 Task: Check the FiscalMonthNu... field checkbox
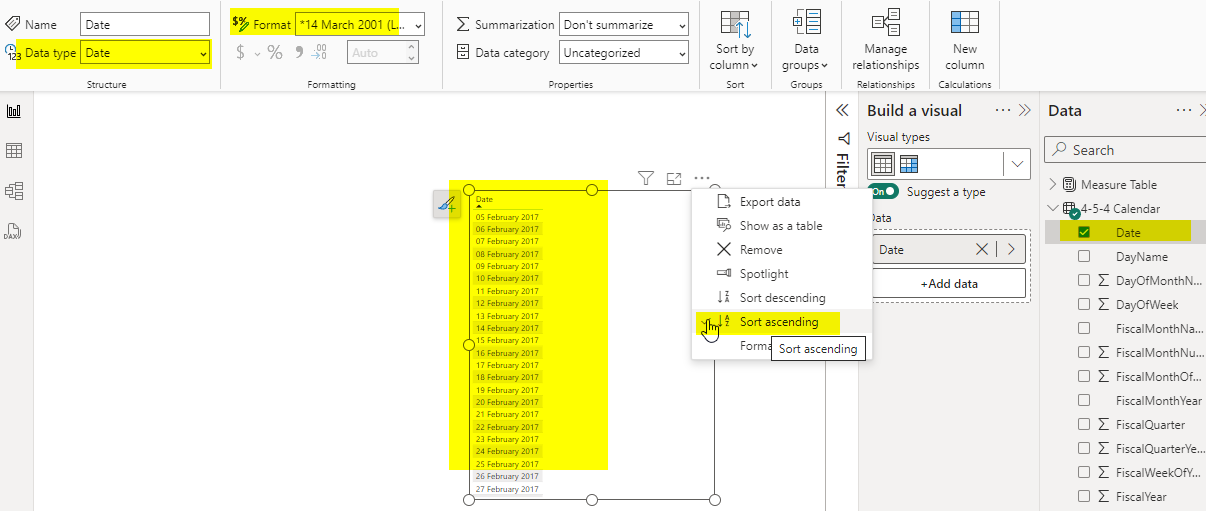click(x=1084, y=352)
